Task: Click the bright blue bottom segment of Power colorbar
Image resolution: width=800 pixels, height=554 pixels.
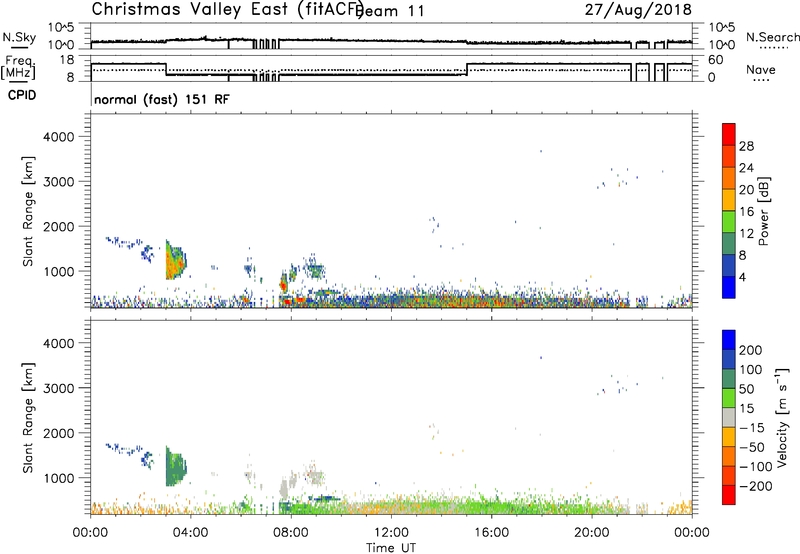Action: (729, 287)
